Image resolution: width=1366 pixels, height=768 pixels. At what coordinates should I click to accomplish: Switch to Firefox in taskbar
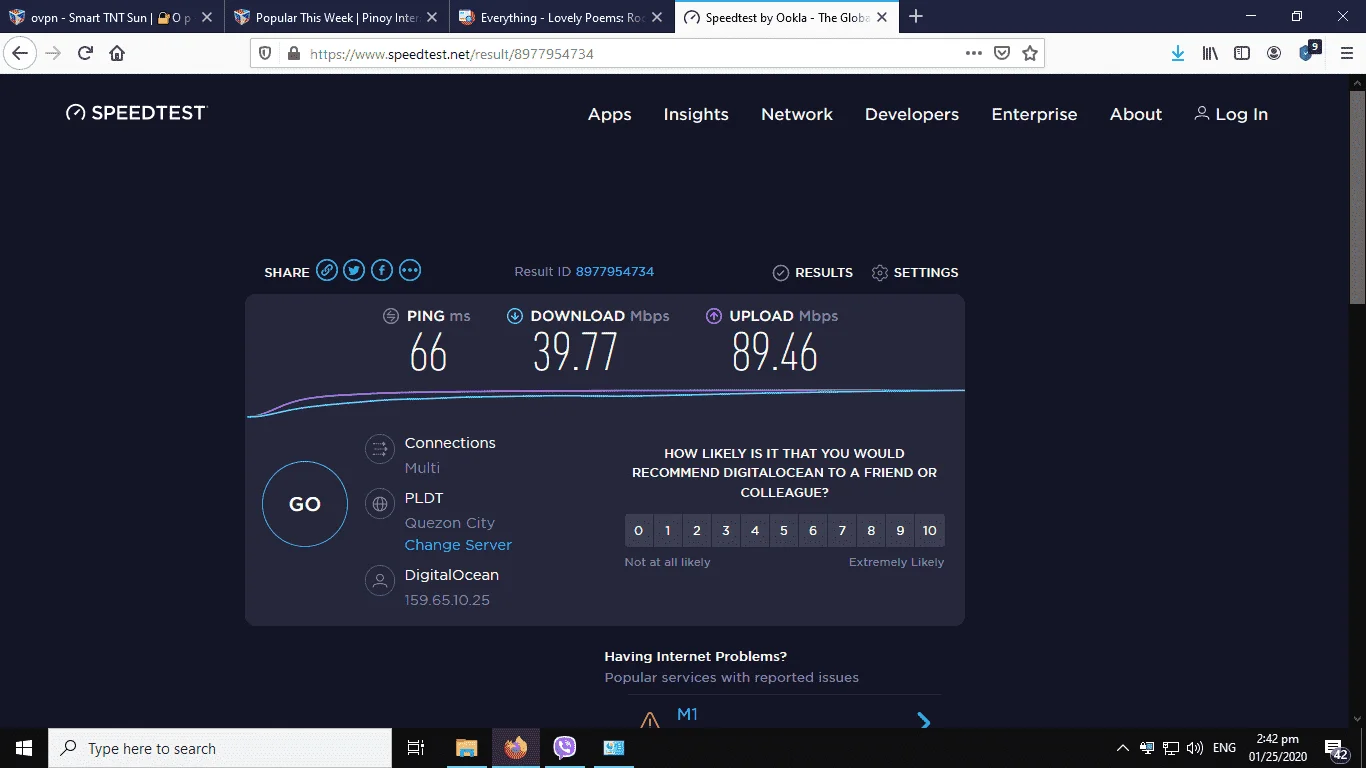[516, 748]
